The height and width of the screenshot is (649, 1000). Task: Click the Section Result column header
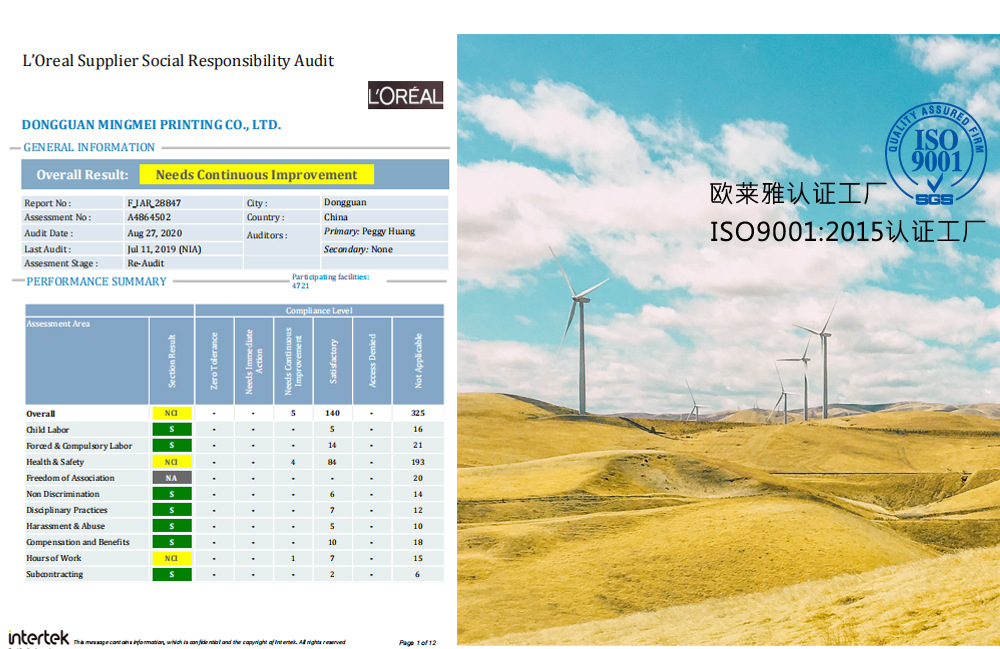click(x=171, y=361)
